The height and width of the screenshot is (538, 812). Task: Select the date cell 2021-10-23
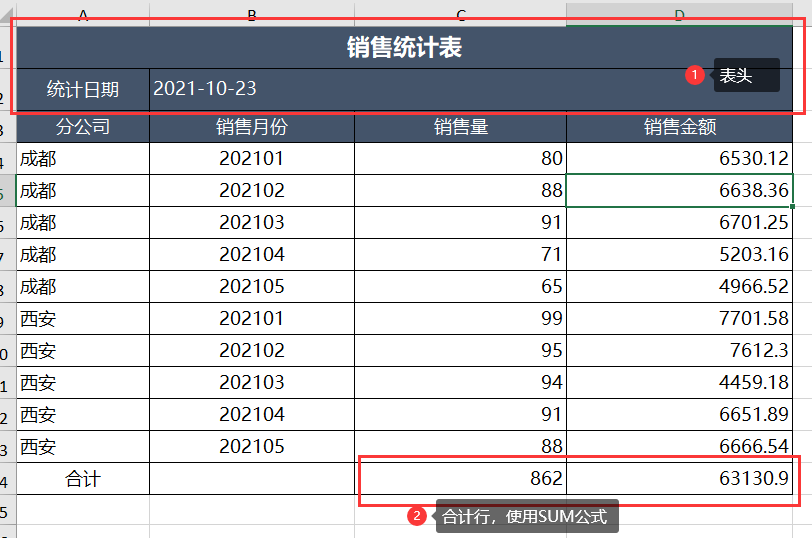point(471,90)
